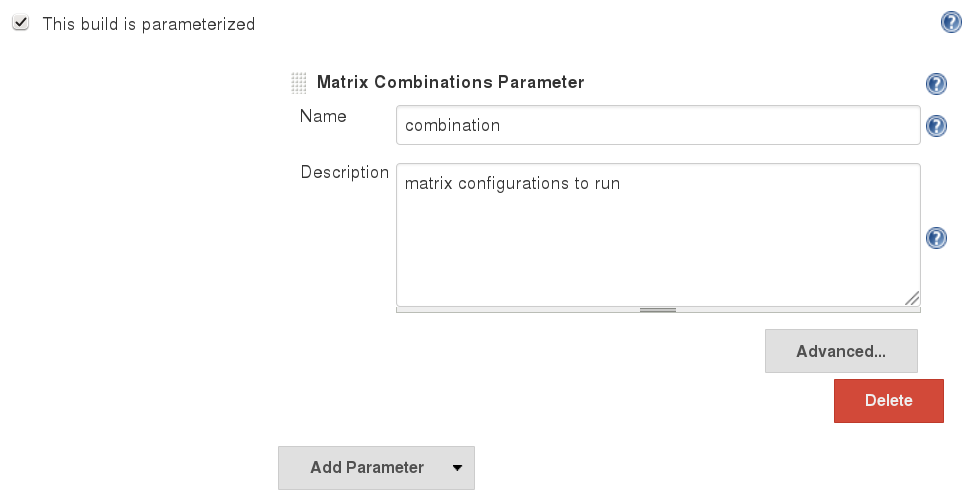The width and height of the screenshot is (969, 493).
Task: Click the 'Name' field label
Action: click(323, 116)
